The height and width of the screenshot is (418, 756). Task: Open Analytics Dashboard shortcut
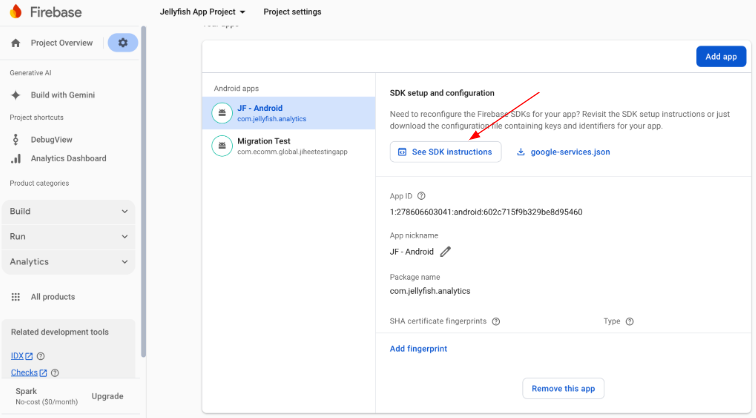pos(68,159)
